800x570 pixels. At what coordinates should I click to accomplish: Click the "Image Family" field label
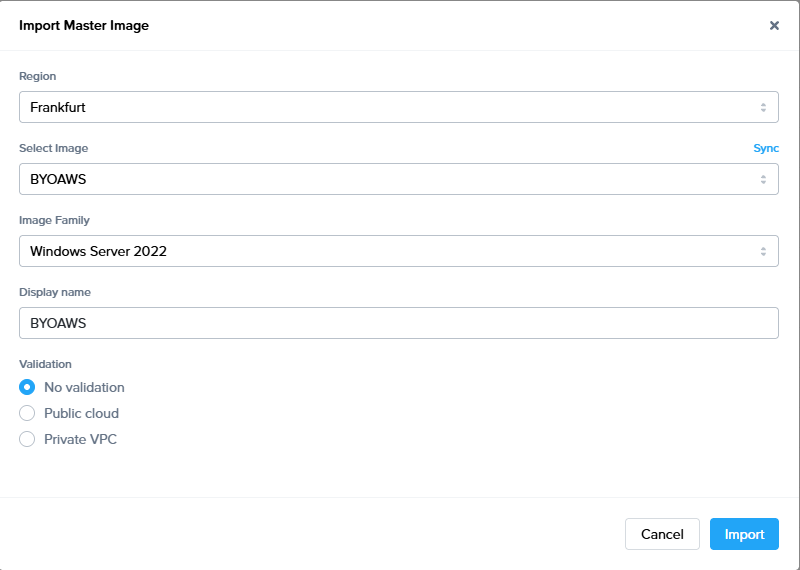coord(55,220)
